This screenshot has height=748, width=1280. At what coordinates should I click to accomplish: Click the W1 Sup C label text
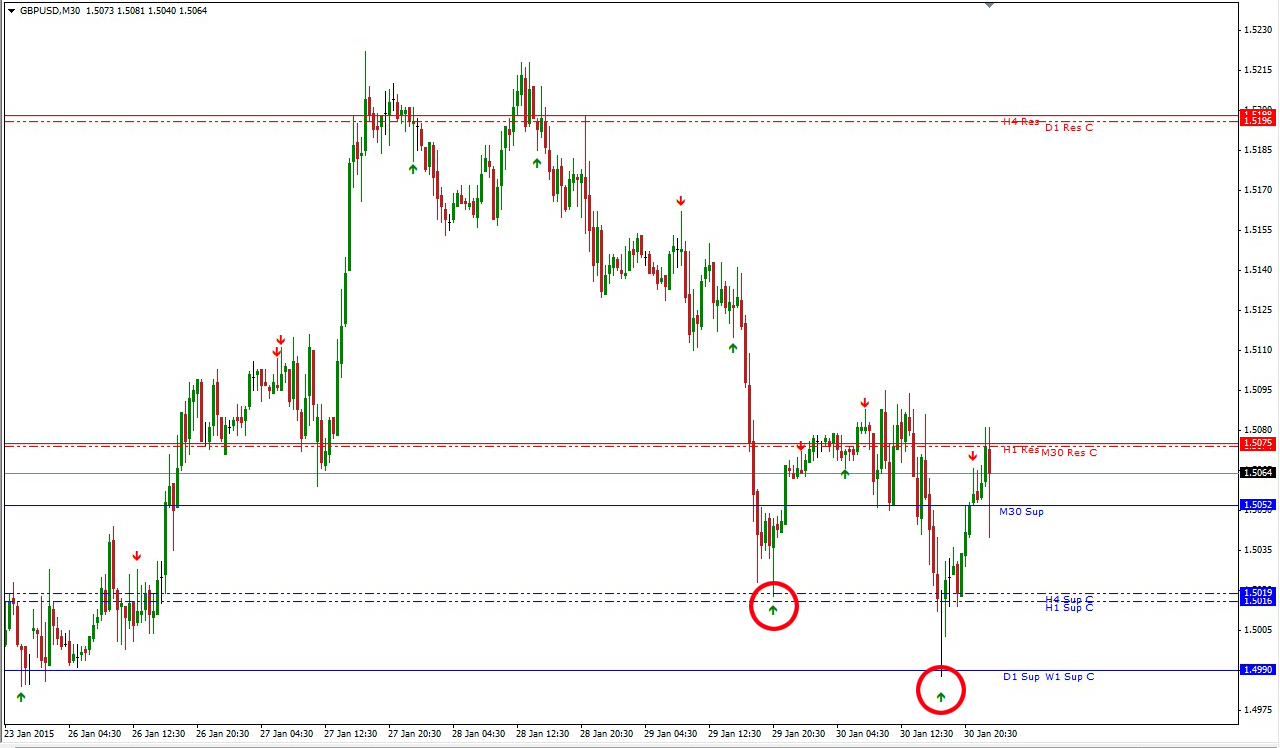point(1070,677)
